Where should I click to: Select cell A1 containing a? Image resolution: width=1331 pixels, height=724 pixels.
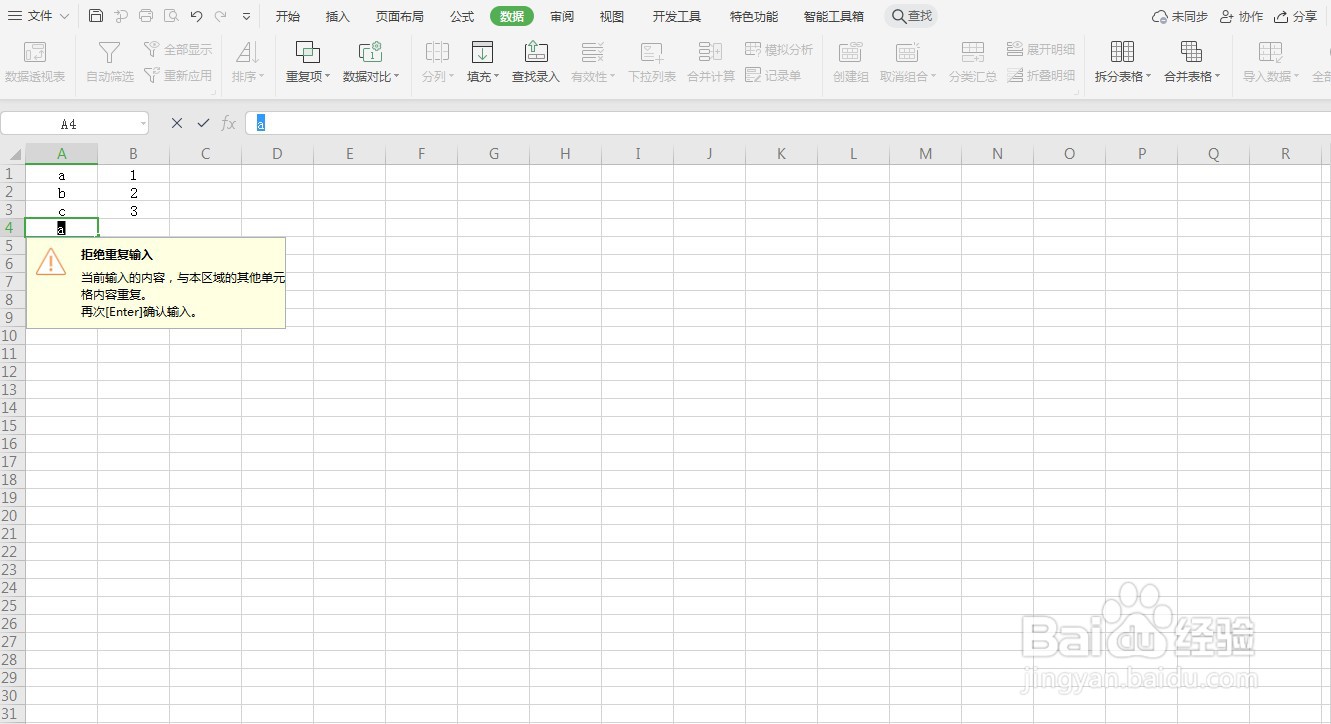62,175
